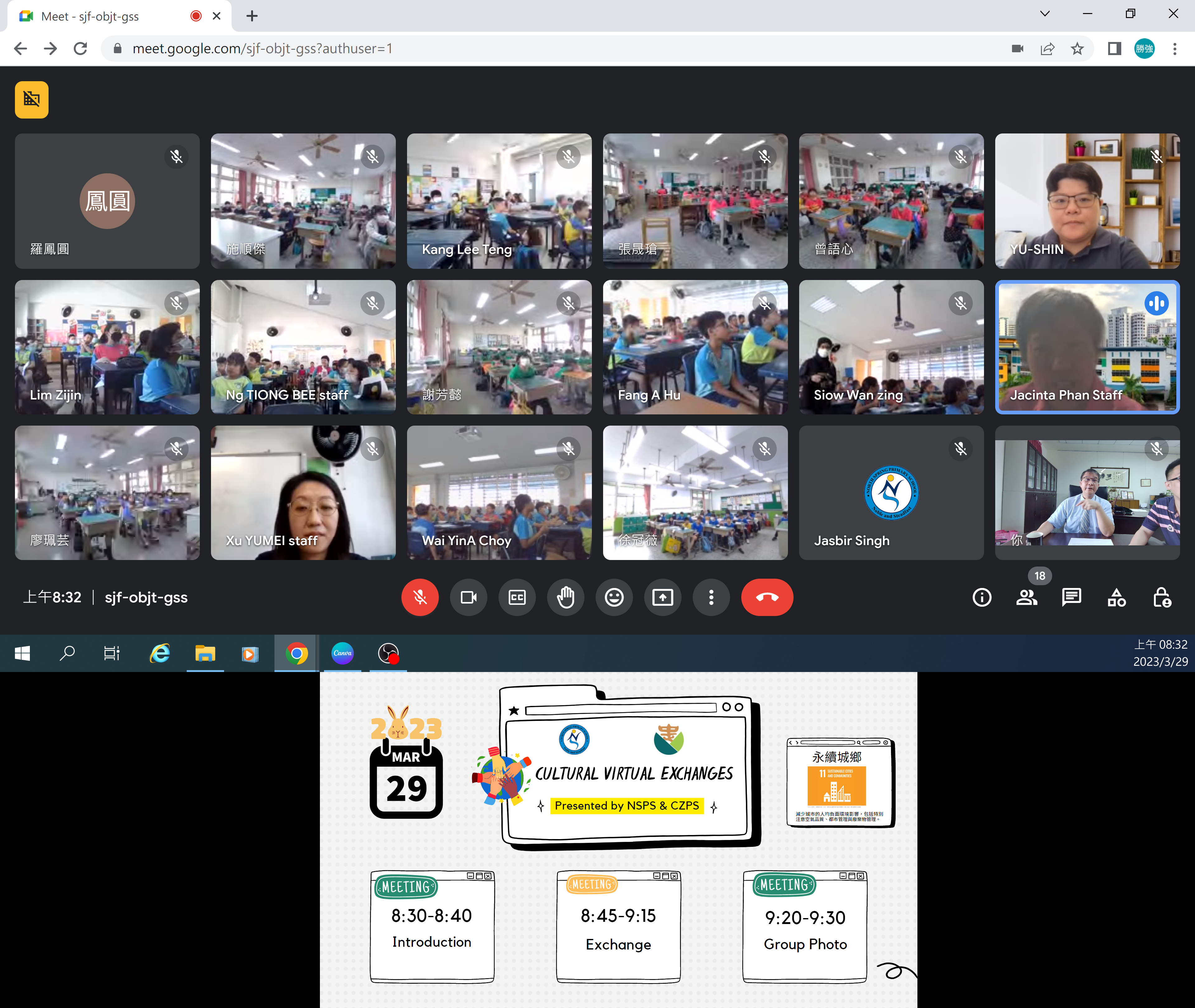Select the Jacinta Phan Staff video tile
The height and width of the screenshot is (1008, 1195).
(x=1087, y=347)
